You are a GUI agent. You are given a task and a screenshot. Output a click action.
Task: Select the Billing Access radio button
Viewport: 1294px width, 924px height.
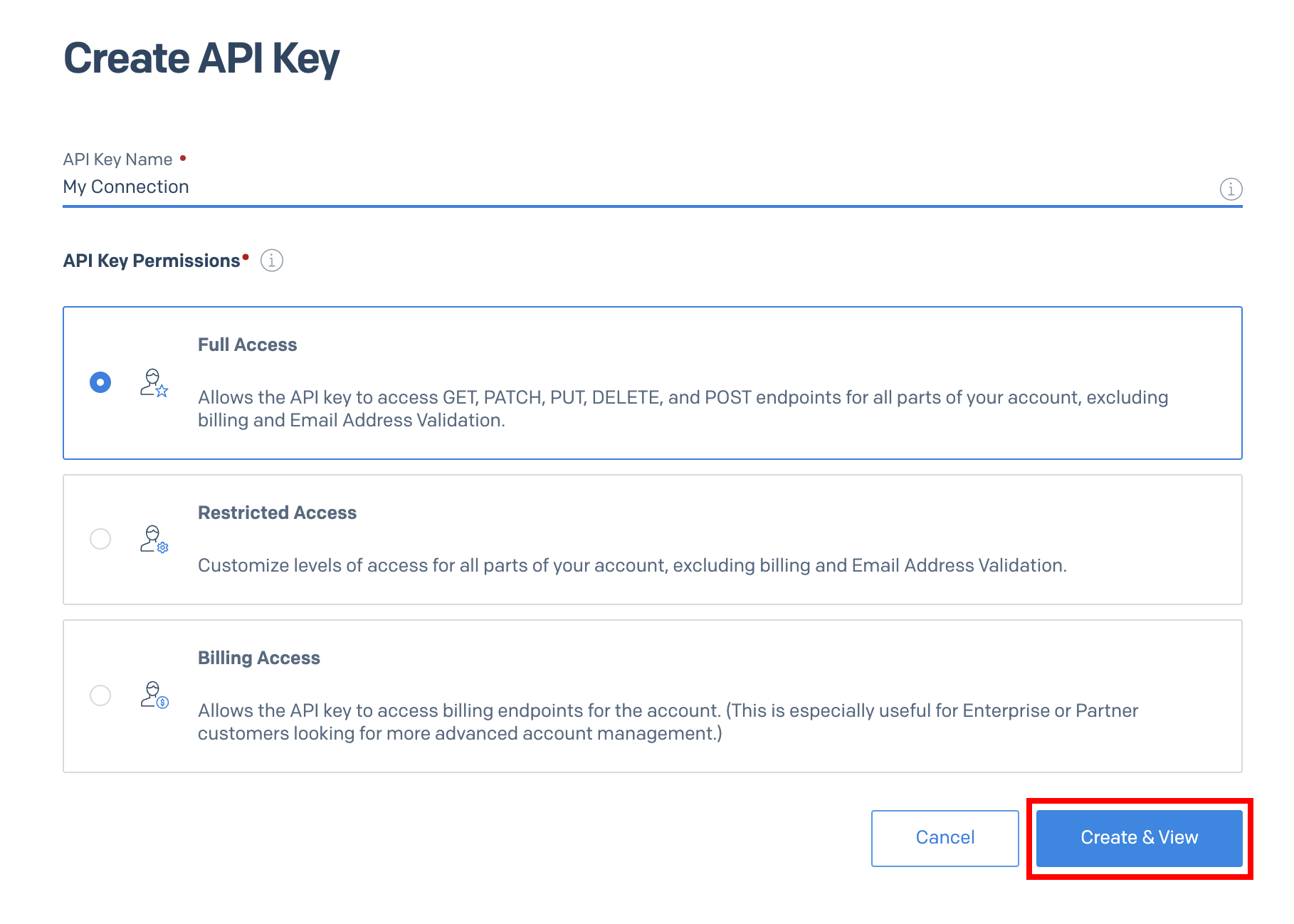100,696
